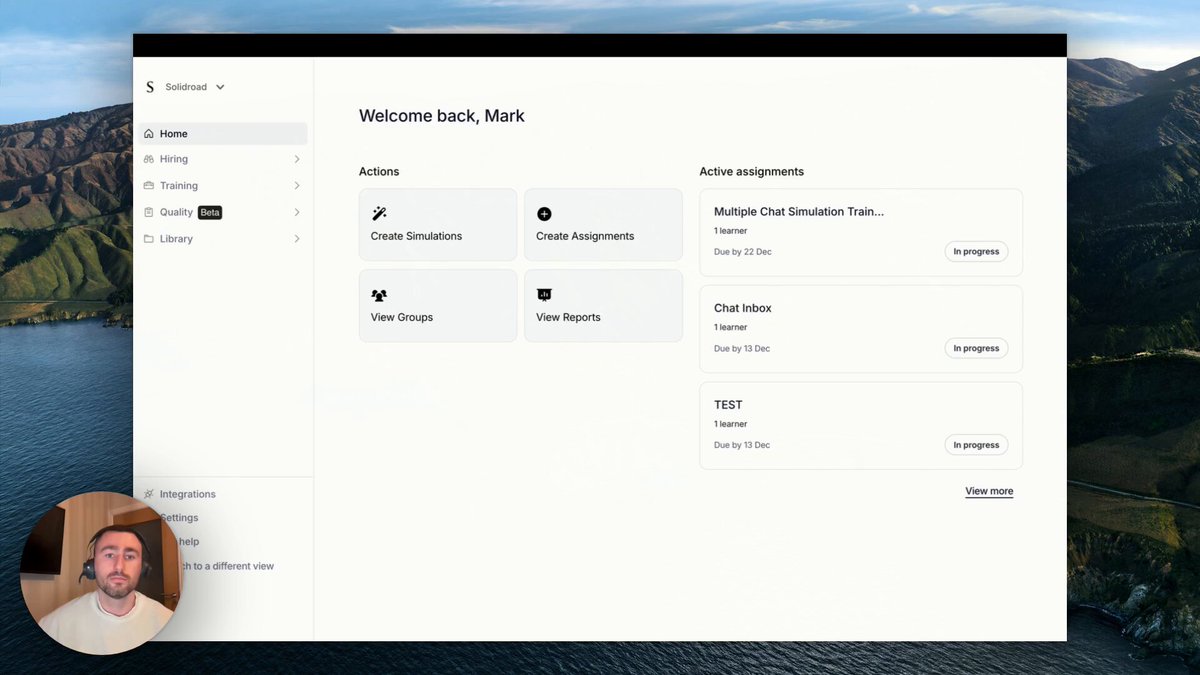The image size is (1200, 675).
Task: Click the Beta badge next to Quality
Action: (x=210, y=212)
